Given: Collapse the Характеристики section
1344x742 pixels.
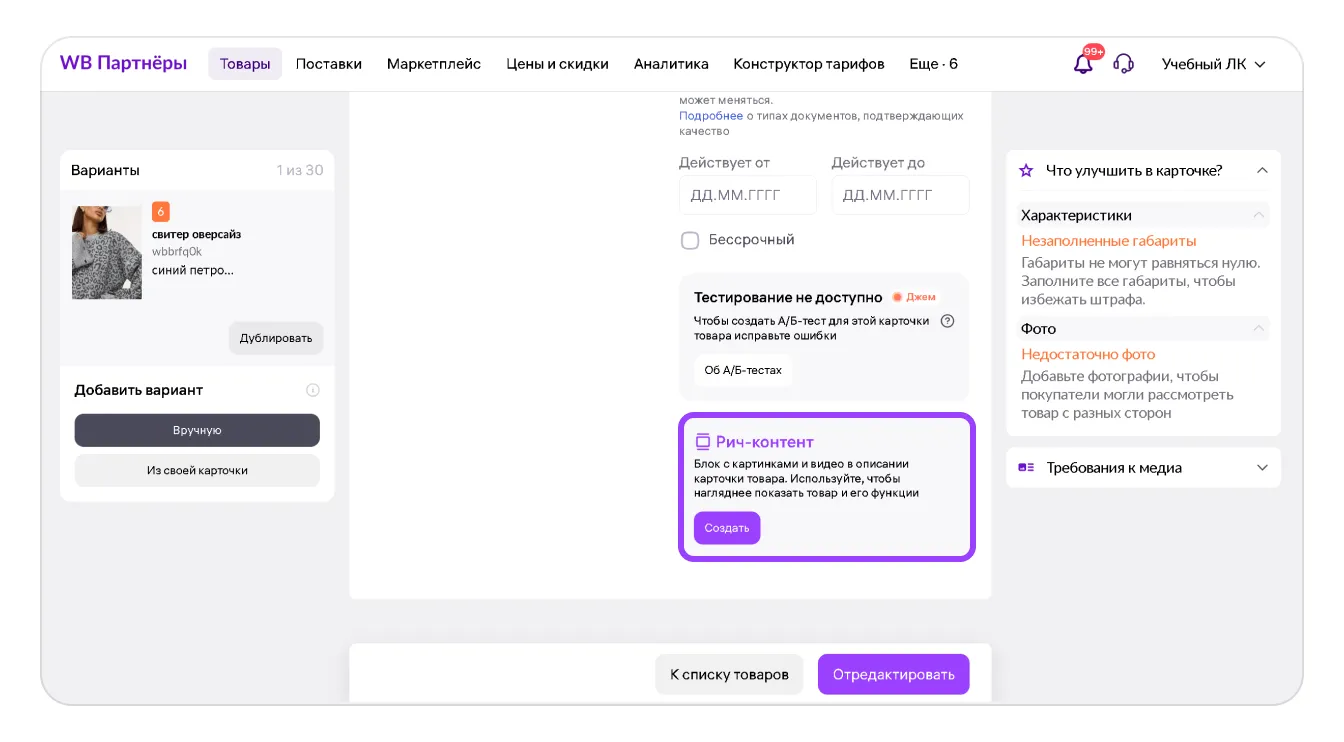Looking at the screenshot, I should point(1258,215).
